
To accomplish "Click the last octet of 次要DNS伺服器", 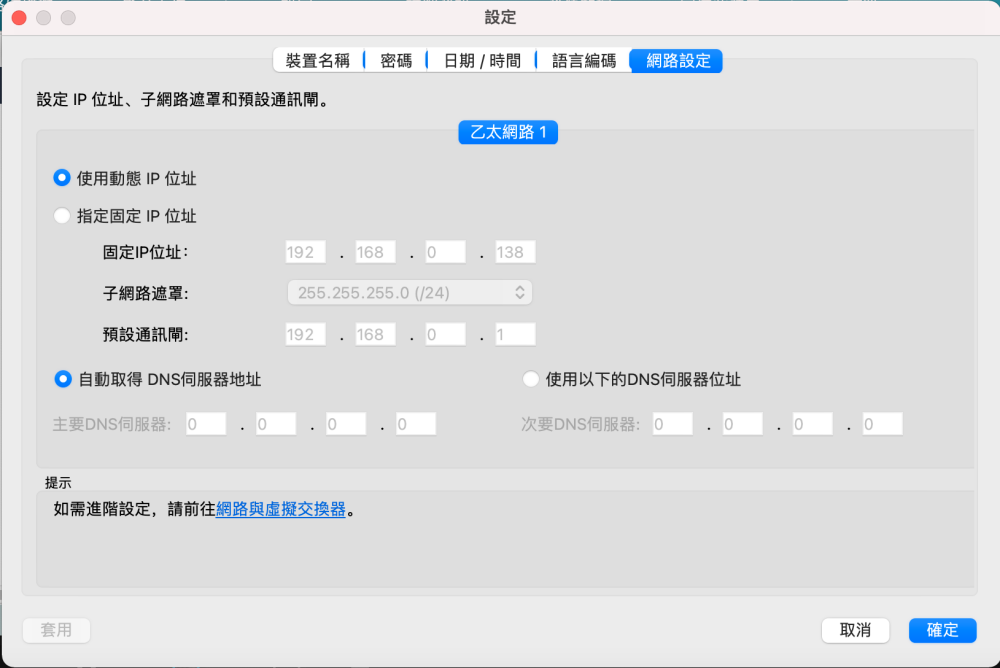I will (x=882, y=424).
